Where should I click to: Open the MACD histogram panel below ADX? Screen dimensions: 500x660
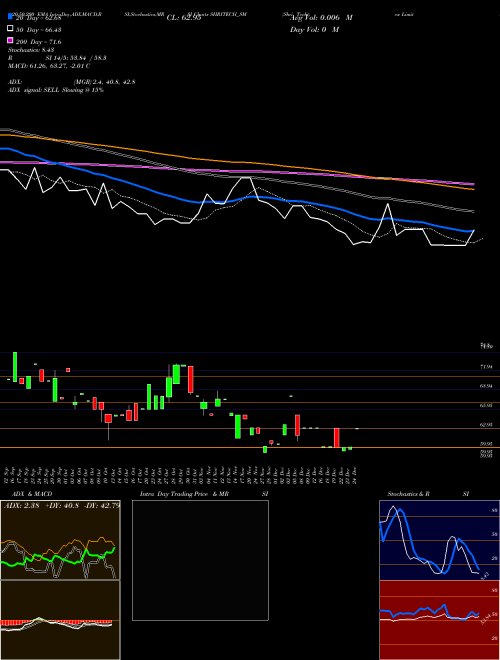tap(60, 620)
